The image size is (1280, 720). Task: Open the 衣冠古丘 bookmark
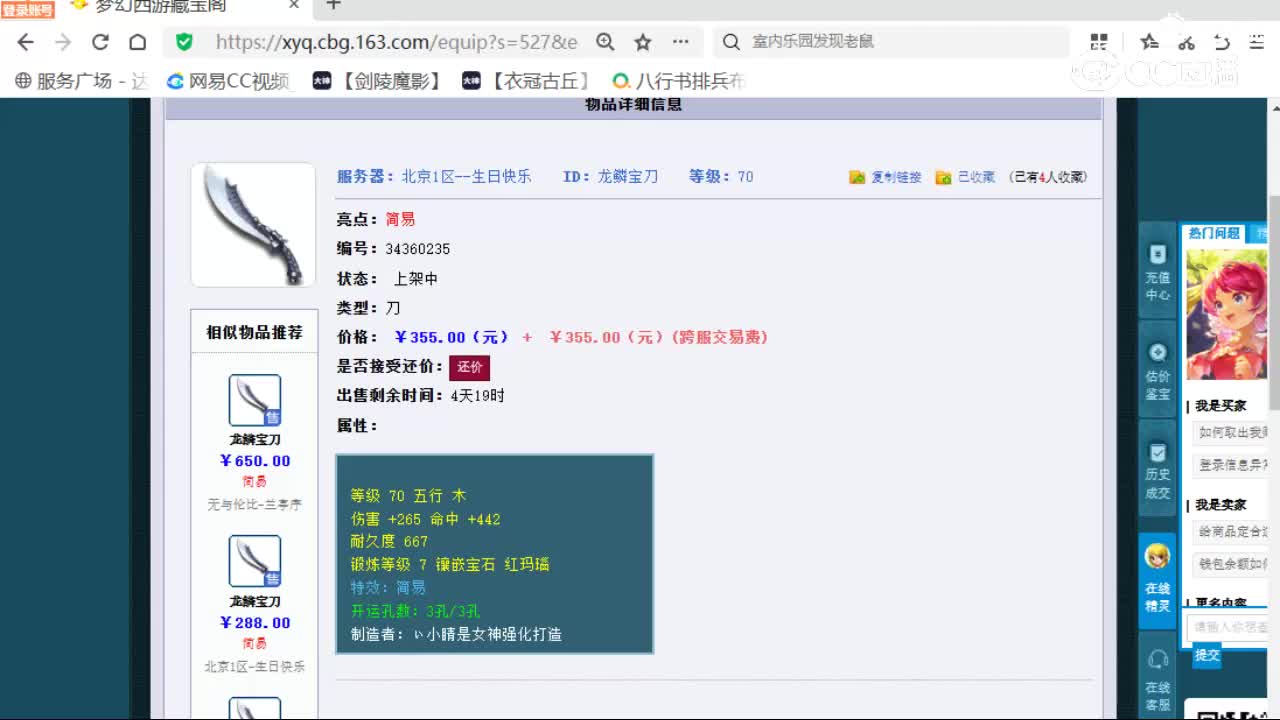(x=526, y=81)
